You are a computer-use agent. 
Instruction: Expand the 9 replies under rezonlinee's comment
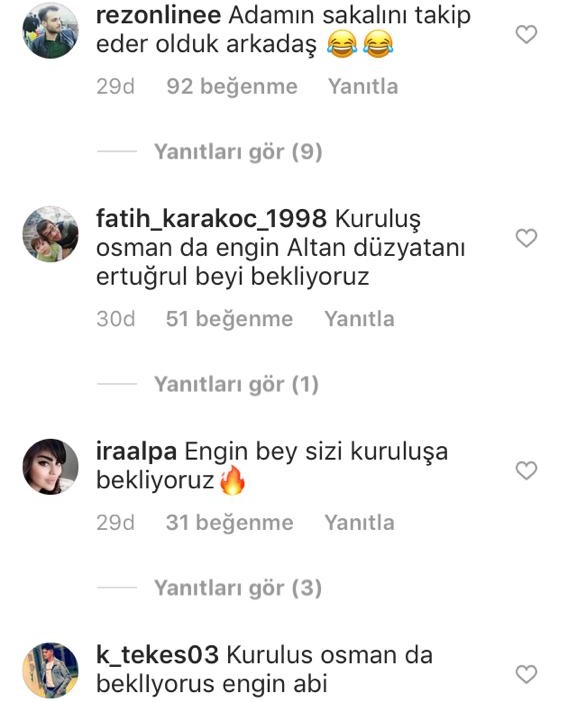point(238,152)
